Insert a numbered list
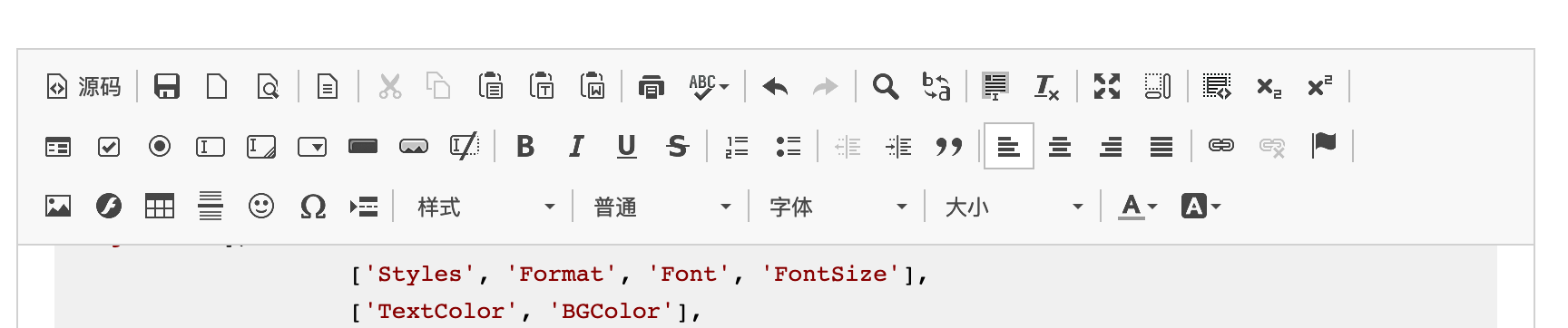The image size is (1568, 328). coord(737,147)
